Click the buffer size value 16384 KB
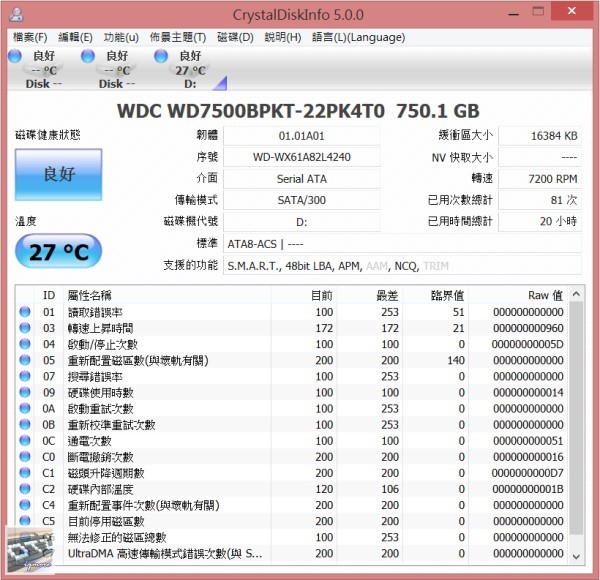 540,136
